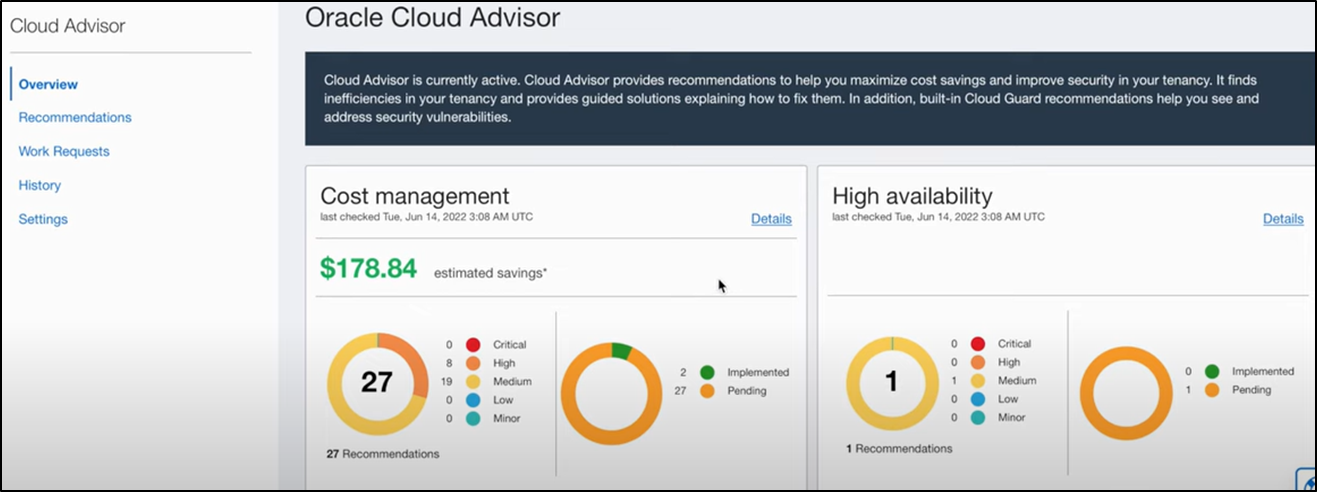Click the blue Low dot in Cost management

(475, 400)
